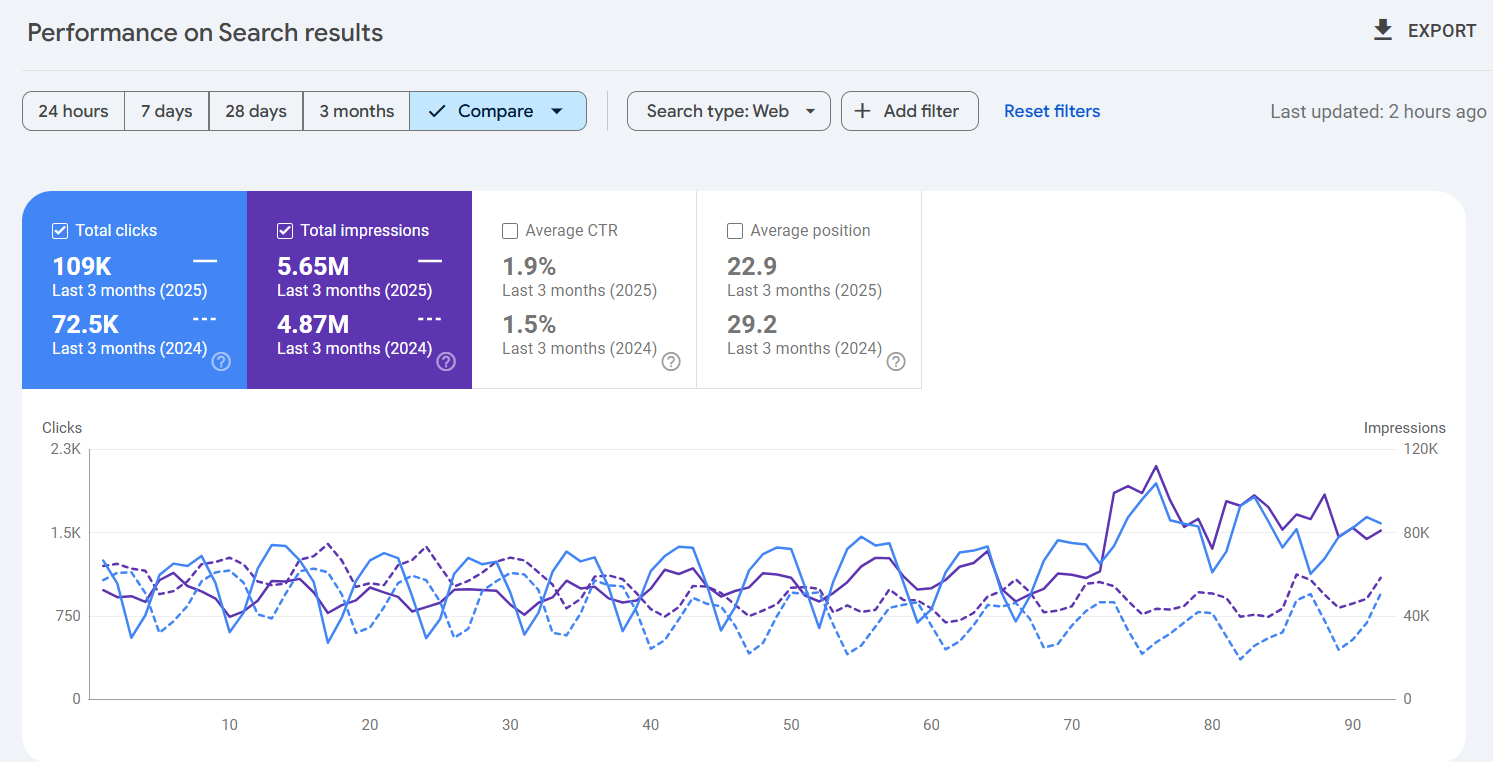Screen dimensions: 1493x762
Task: Open help tooltip on Total clicks card
Action: click(x=221, y=362)
